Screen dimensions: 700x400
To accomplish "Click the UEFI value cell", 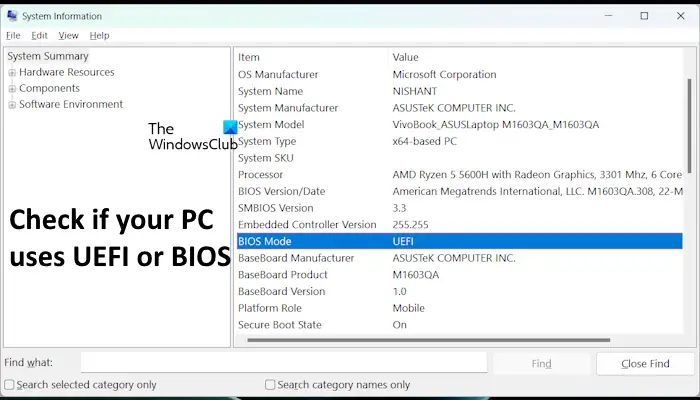I will click(403, 242).
